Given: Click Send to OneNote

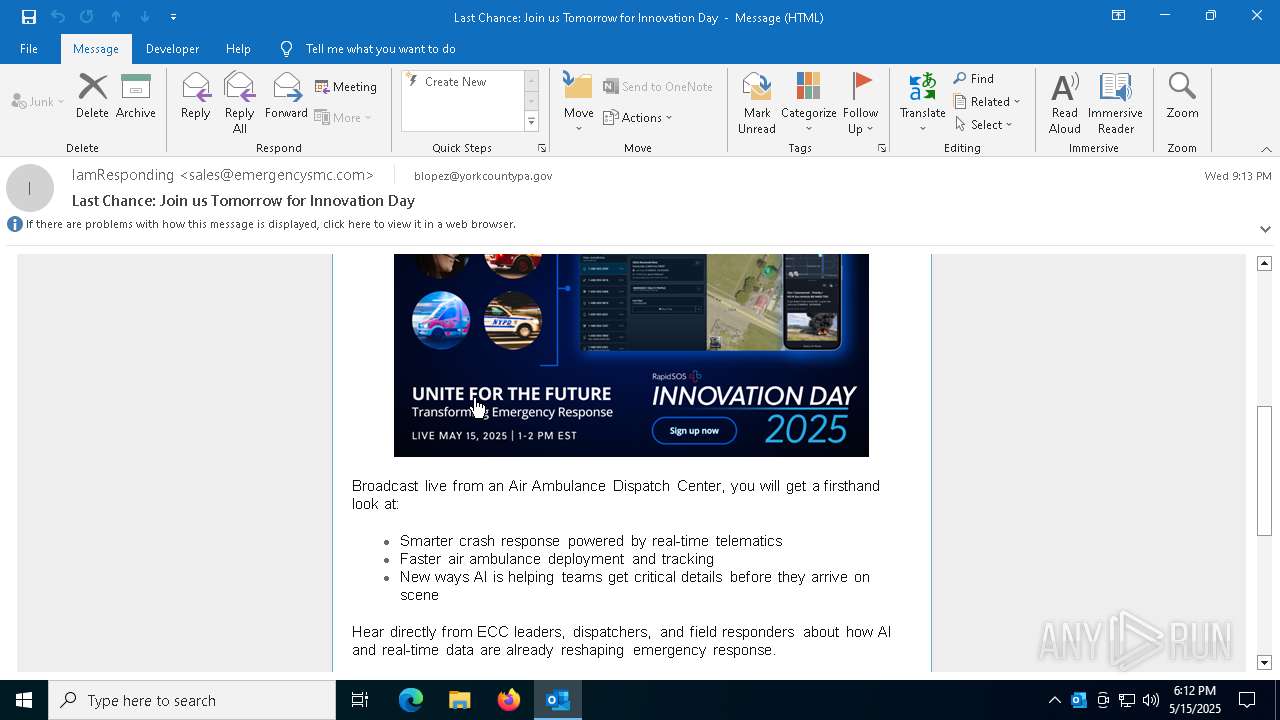Looking at the screenshot, I should [658, 87].
